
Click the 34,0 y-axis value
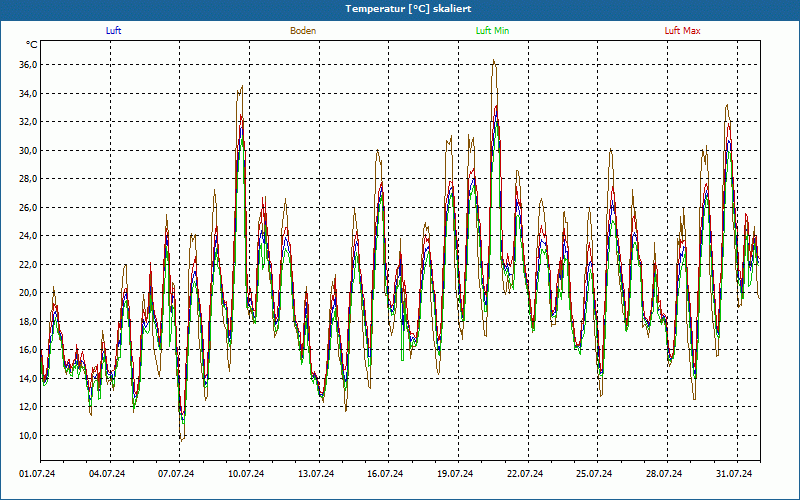pyautogui.click(x=29, y=93)
